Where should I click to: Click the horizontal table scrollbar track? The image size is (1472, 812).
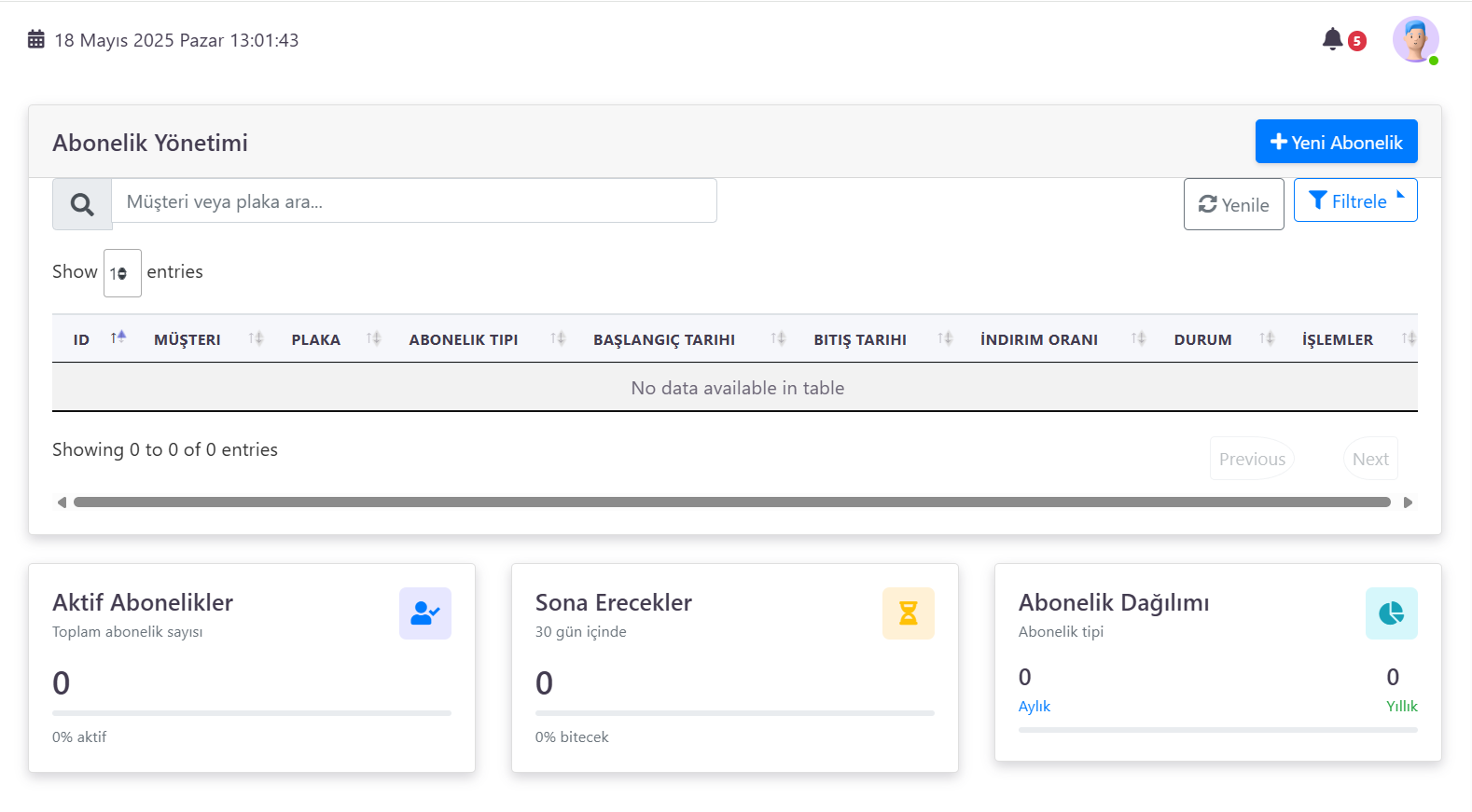pos(732,502)
